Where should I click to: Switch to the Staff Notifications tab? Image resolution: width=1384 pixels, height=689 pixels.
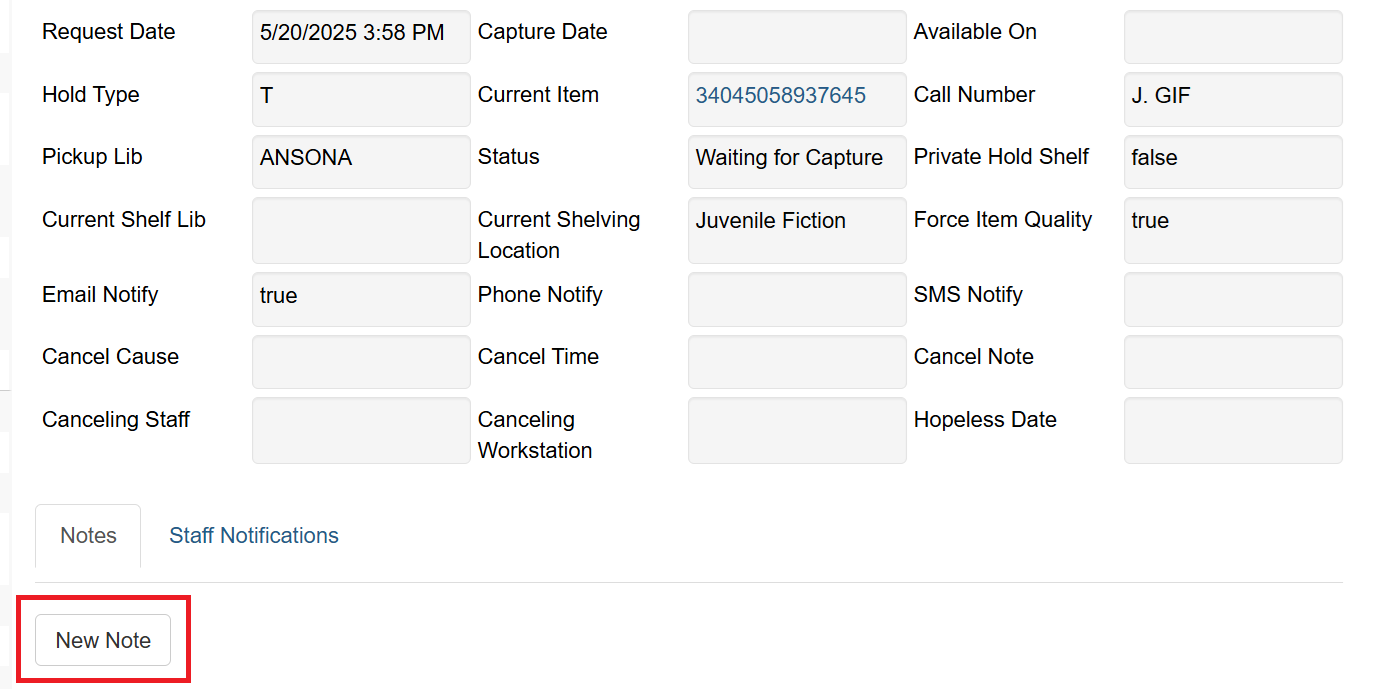pos(254,536)
